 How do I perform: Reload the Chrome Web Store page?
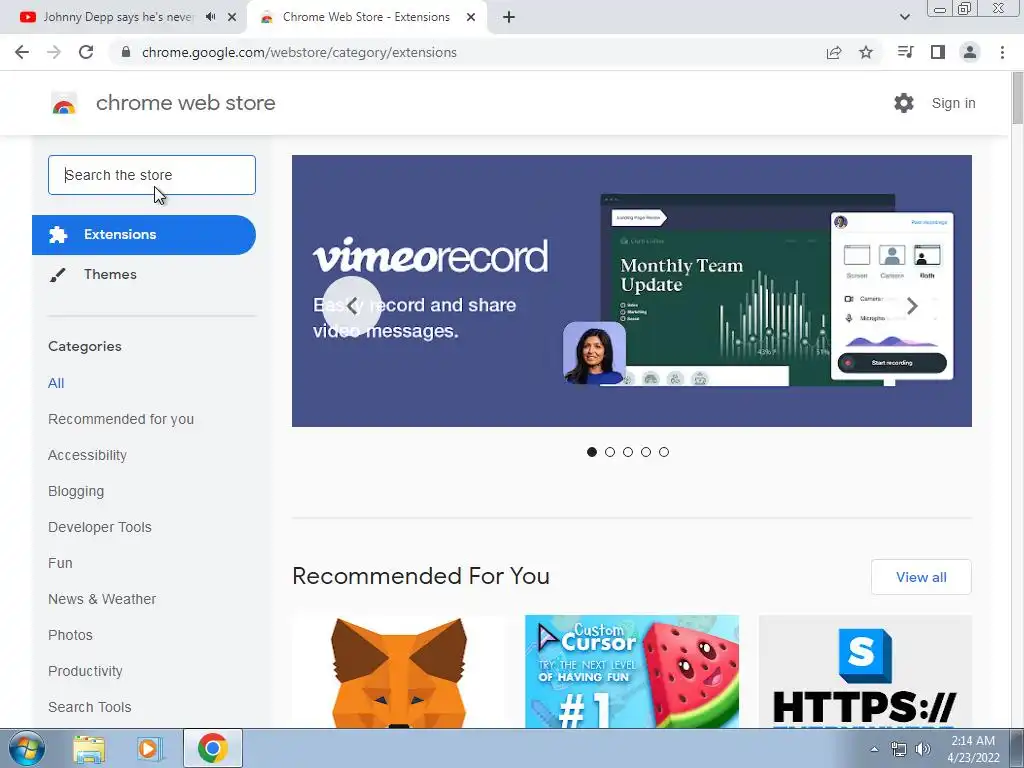click(86, 52)
